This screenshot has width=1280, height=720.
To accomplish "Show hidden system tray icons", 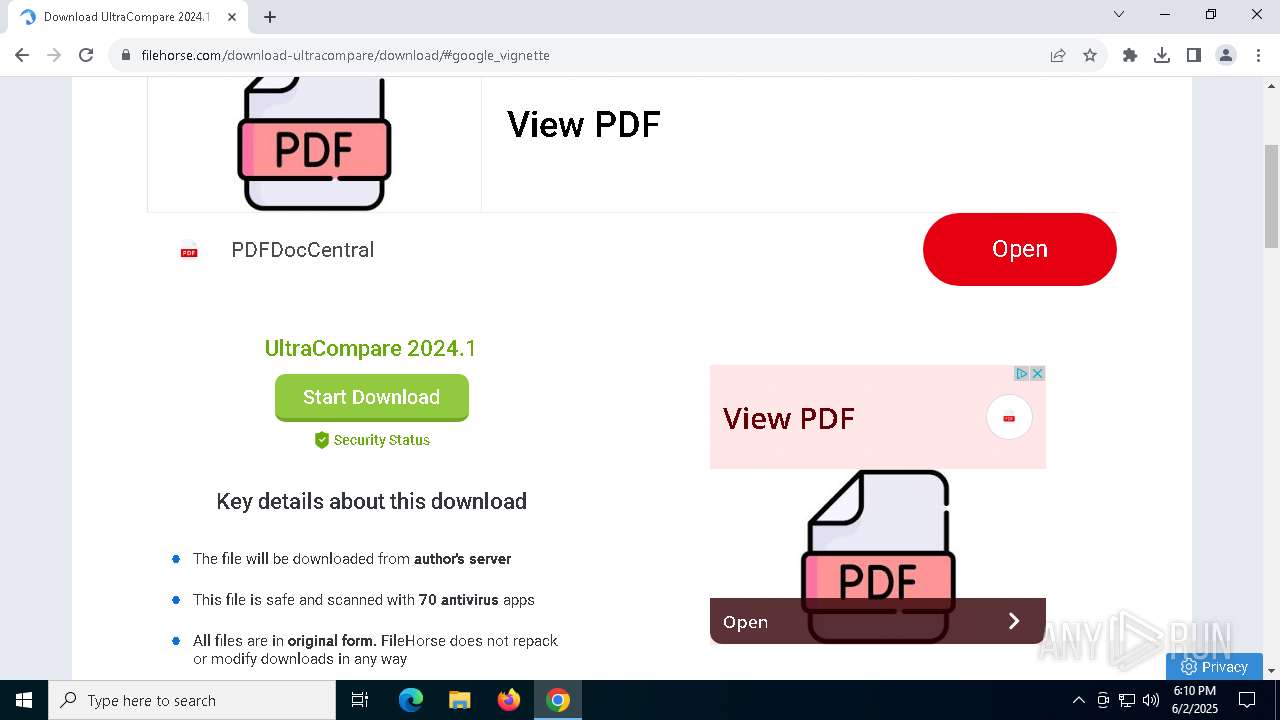I will (1078, 700).
